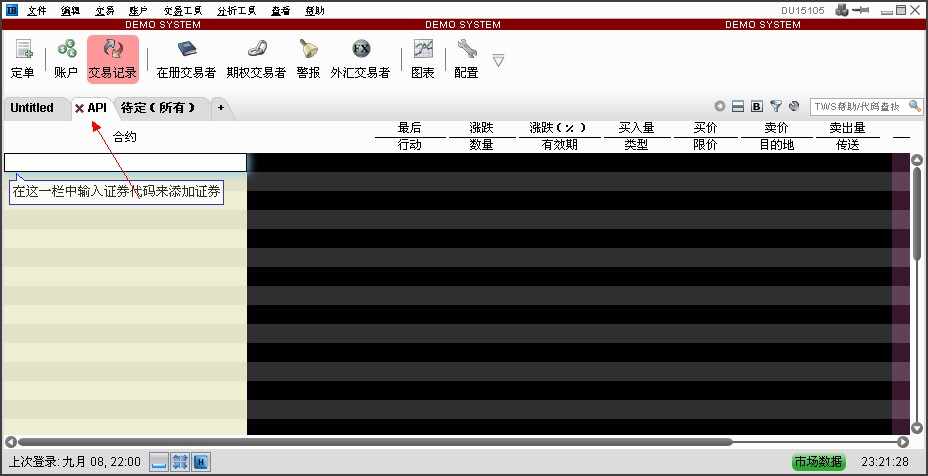Click the funnel filter icon

point(776,107)
